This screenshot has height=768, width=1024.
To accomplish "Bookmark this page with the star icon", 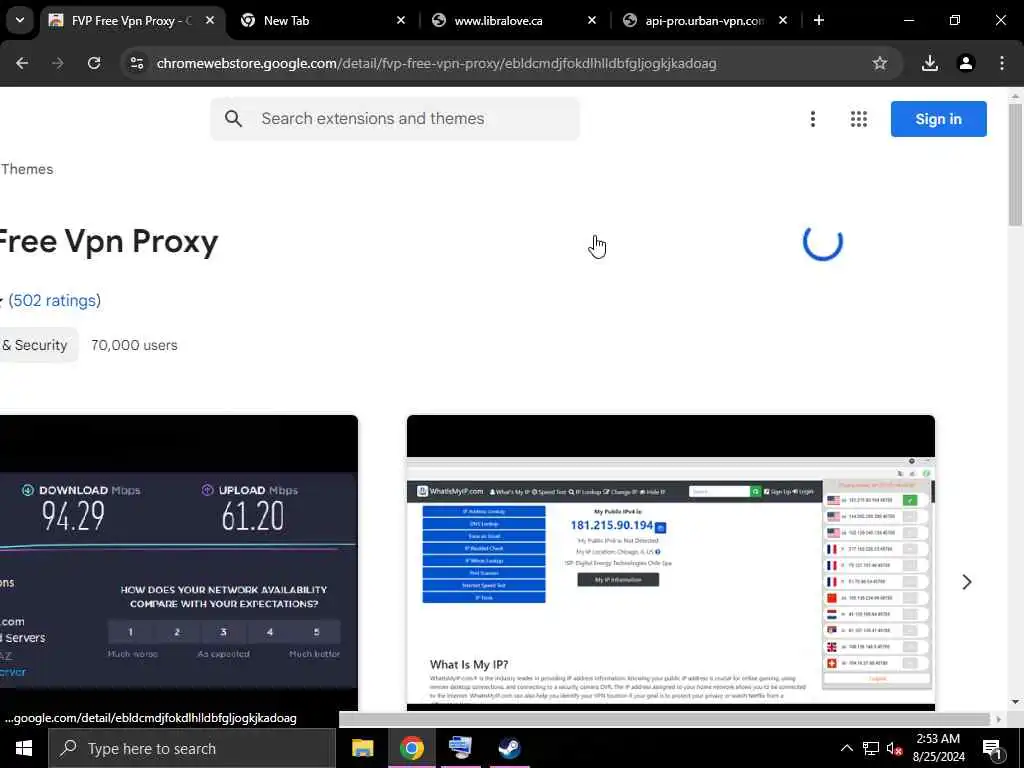I will click(x=880, y=63).
